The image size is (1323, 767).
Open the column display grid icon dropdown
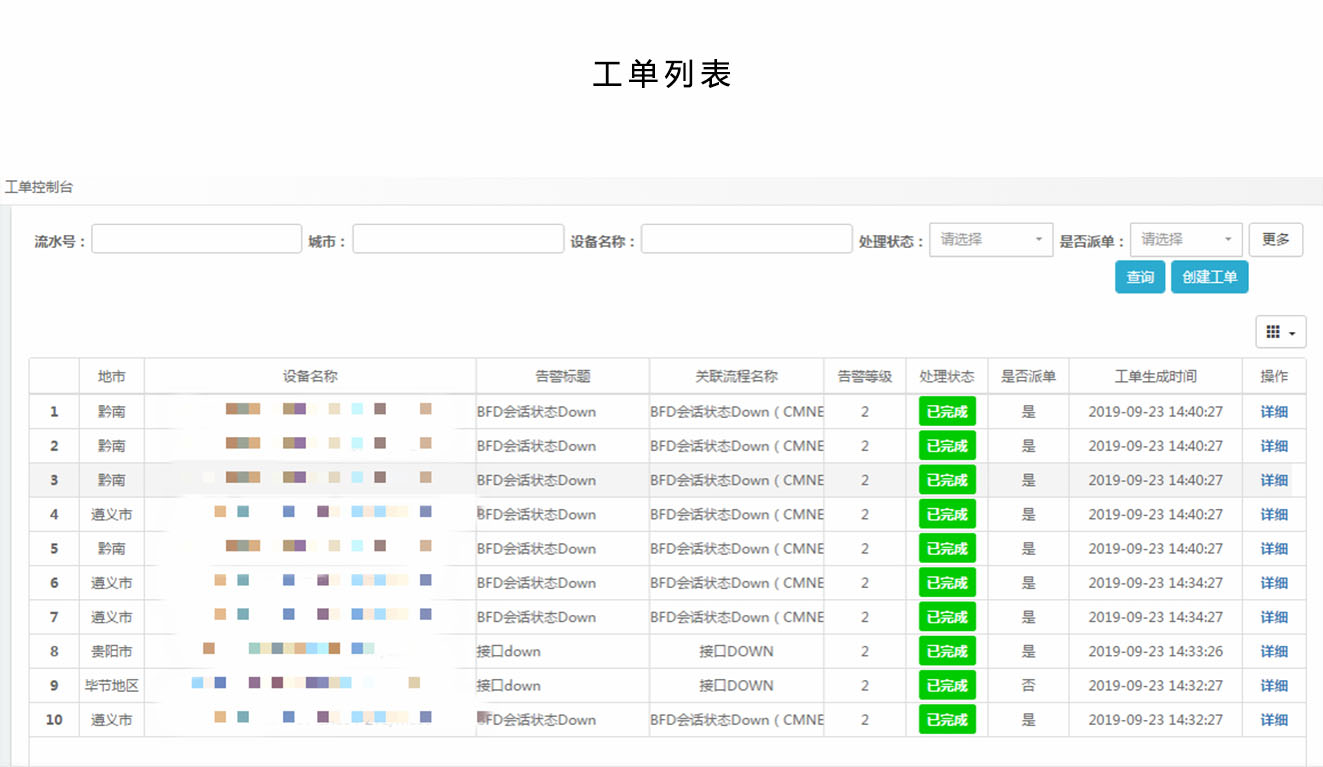1280,332
